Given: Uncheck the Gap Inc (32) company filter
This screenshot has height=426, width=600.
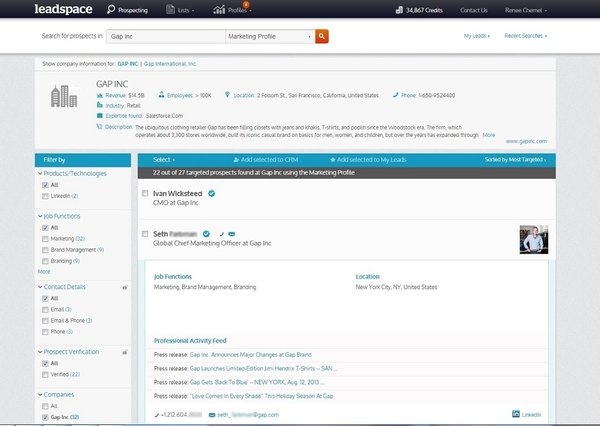Looking at the screenshot, I should (45, 417).
